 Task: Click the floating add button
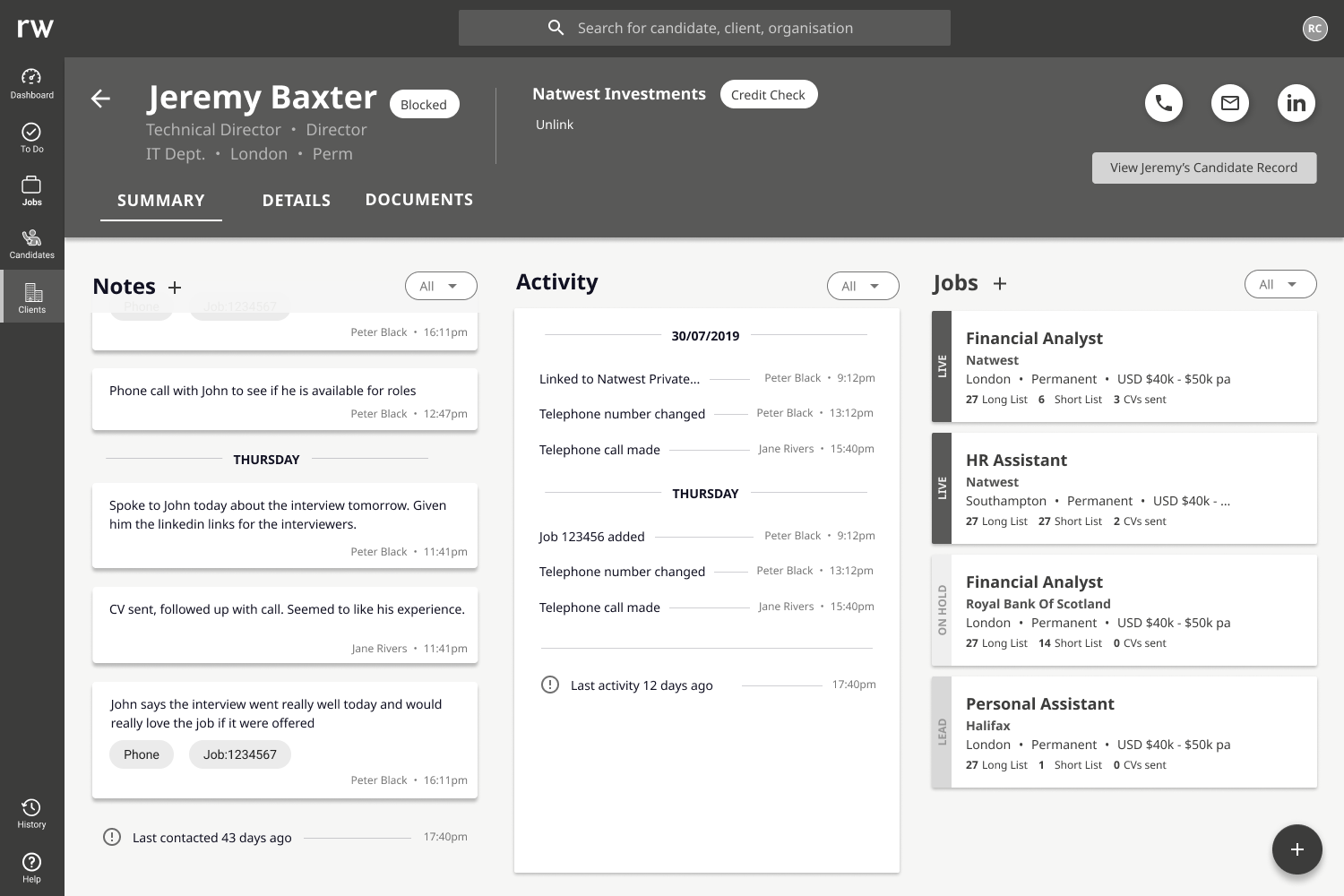1297,849
